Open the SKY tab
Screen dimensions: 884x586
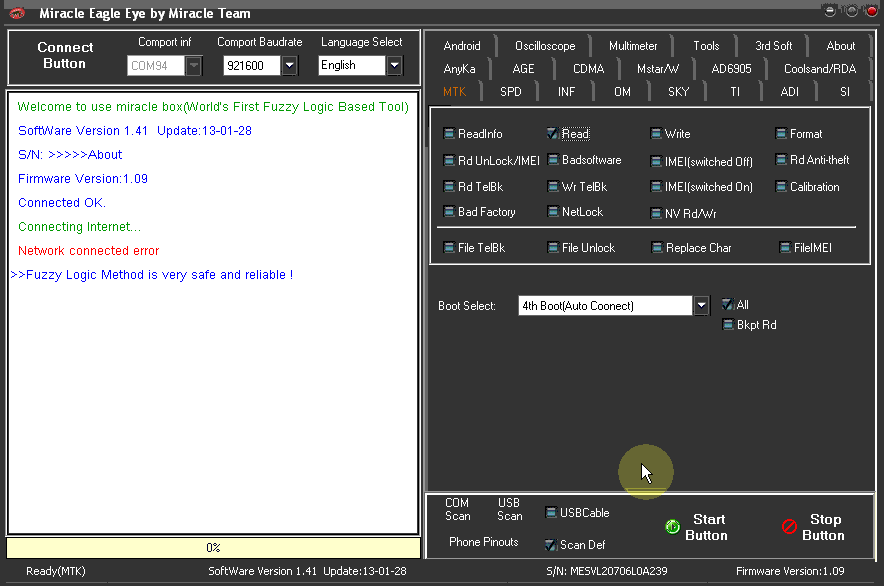(678, 92)
